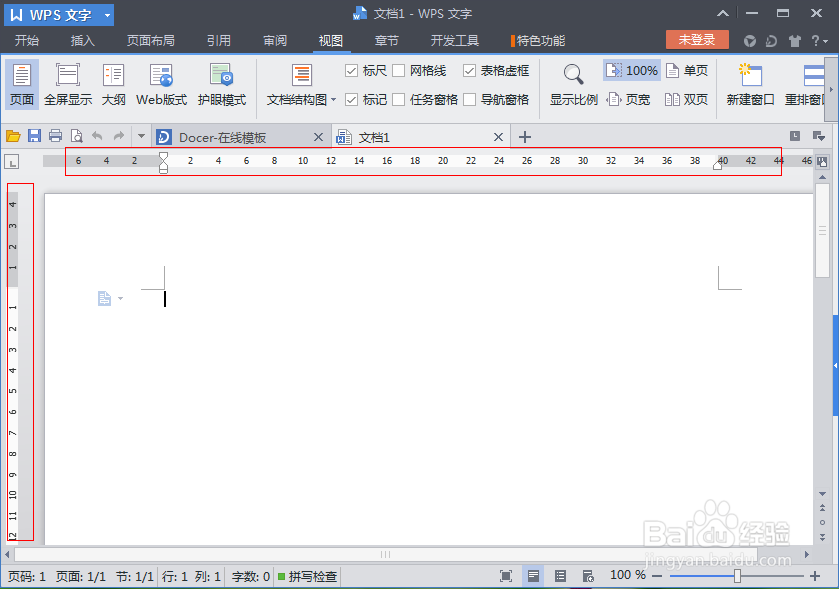Click the ruler tab stop selector
The width and height of the screenshot is (839, 589).
tap(11, 161)
